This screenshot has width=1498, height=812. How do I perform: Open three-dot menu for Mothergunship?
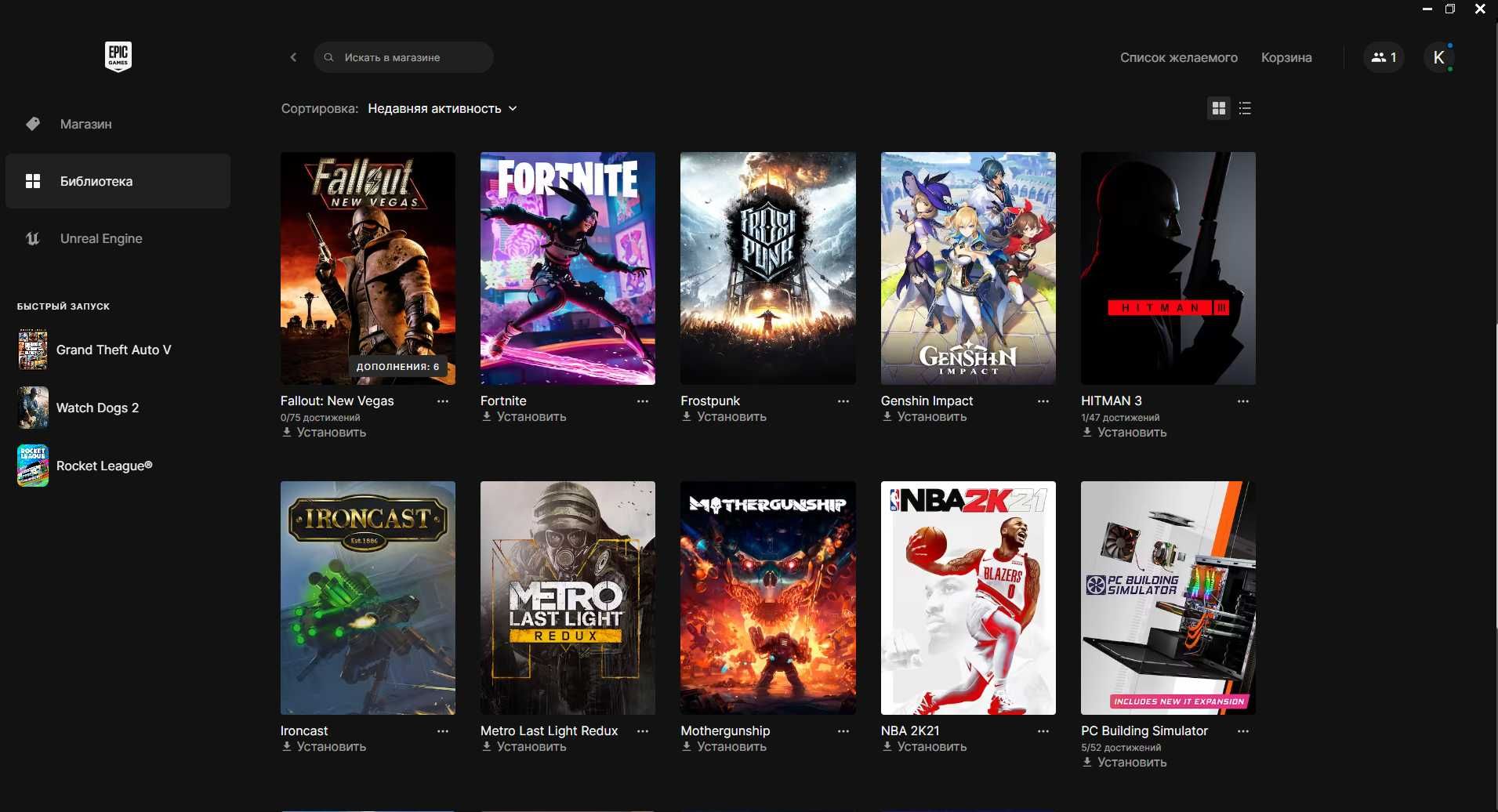click(843, 731)
